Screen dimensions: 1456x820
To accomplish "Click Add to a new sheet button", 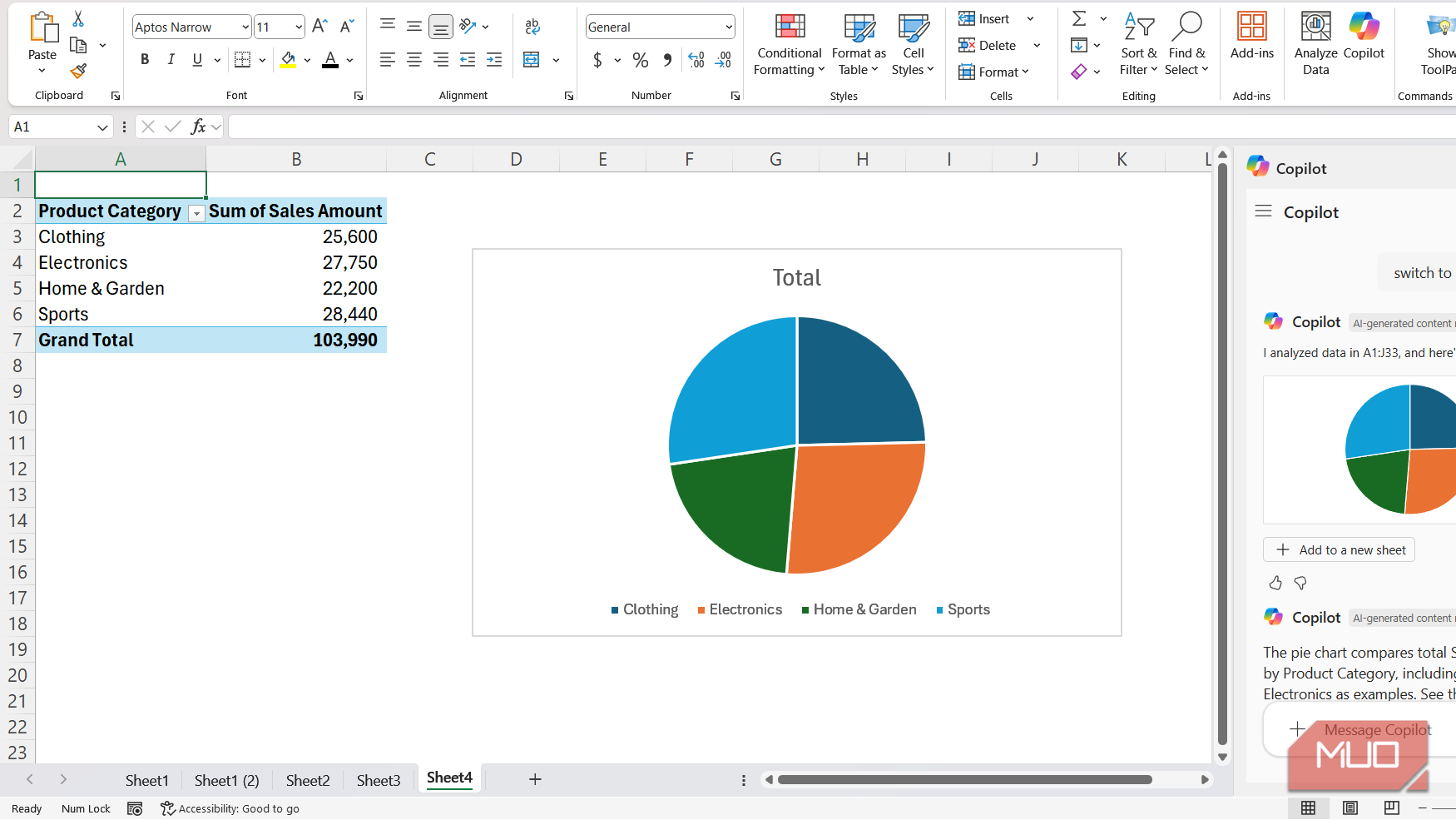I will pos(1339,549).
